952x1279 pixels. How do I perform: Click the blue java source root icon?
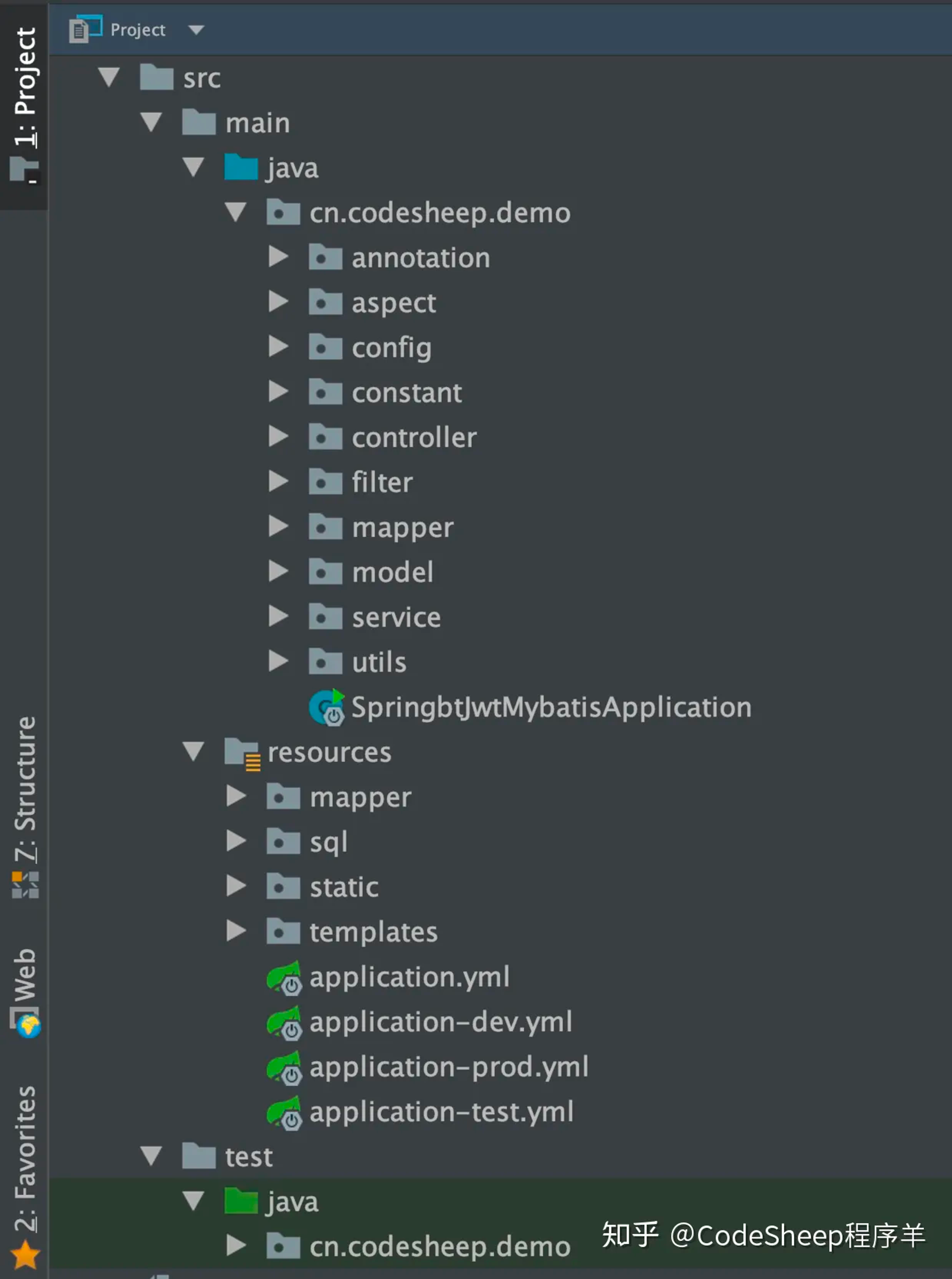(x=241, y=167)
